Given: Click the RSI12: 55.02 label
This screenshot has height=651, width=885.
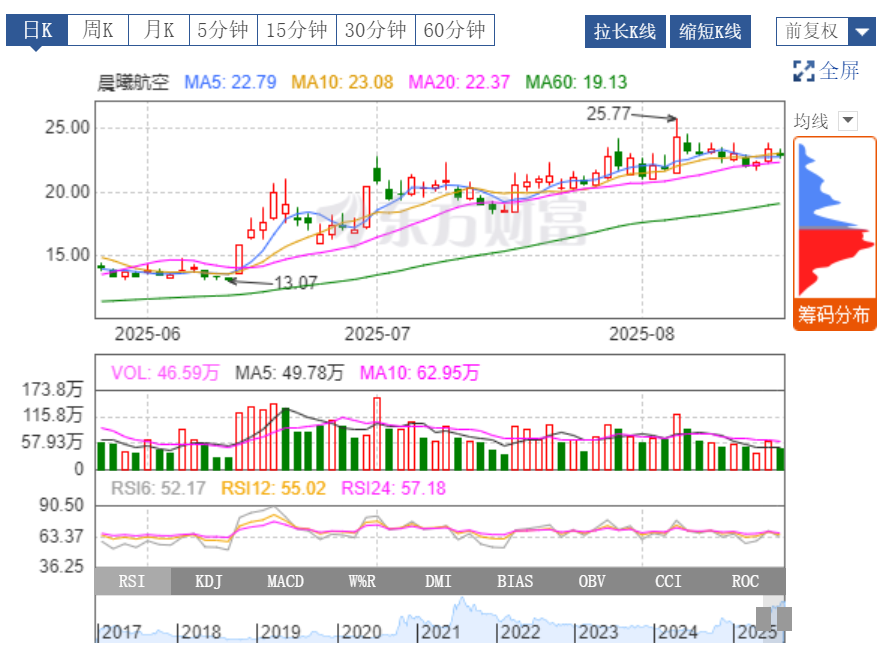Looking at the screenshot, I should click(273, 488).
